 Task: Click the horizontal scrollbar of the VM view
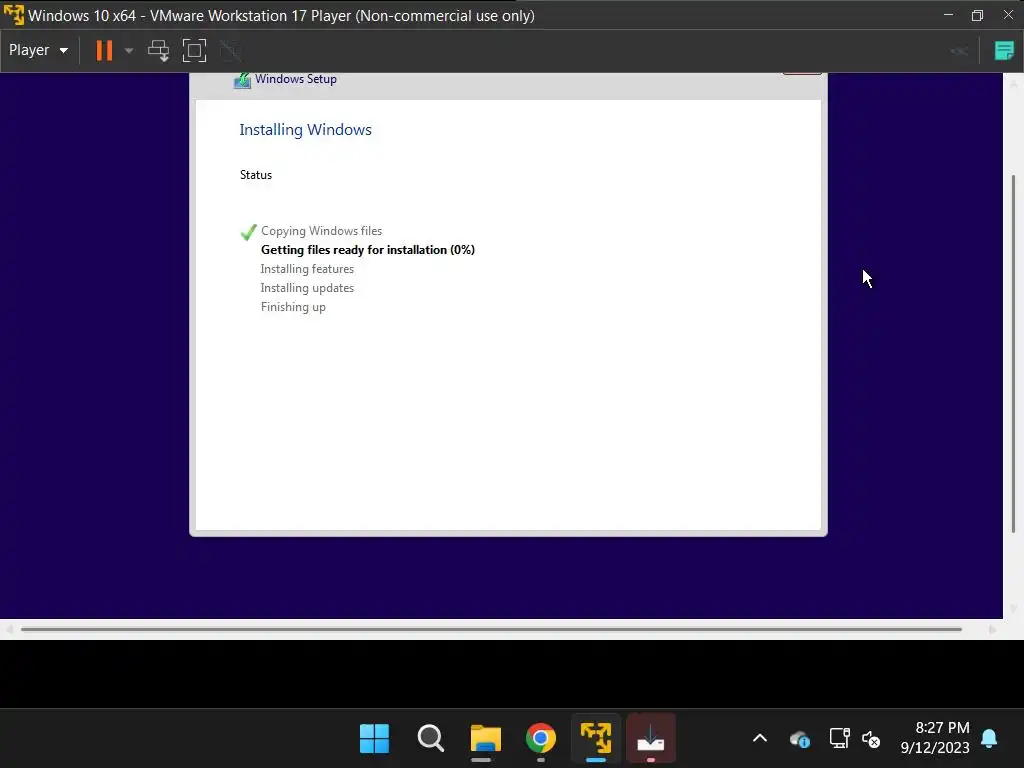pos(491,630)
